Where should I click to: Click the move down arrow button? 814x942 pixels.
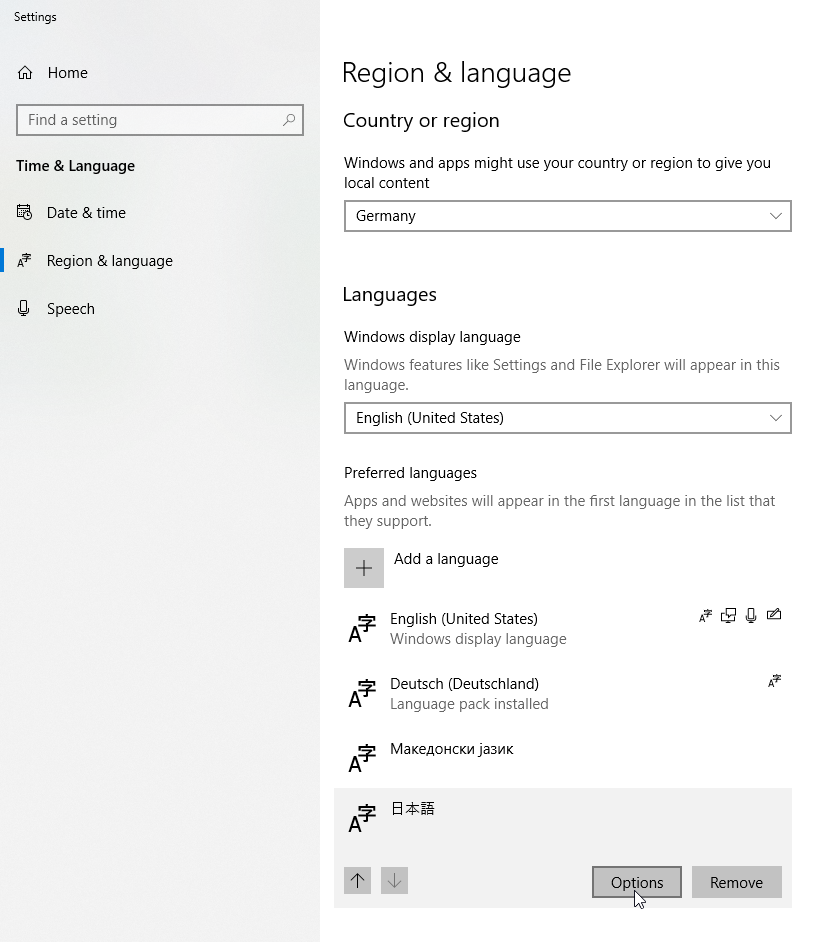[x=395, y=881]
